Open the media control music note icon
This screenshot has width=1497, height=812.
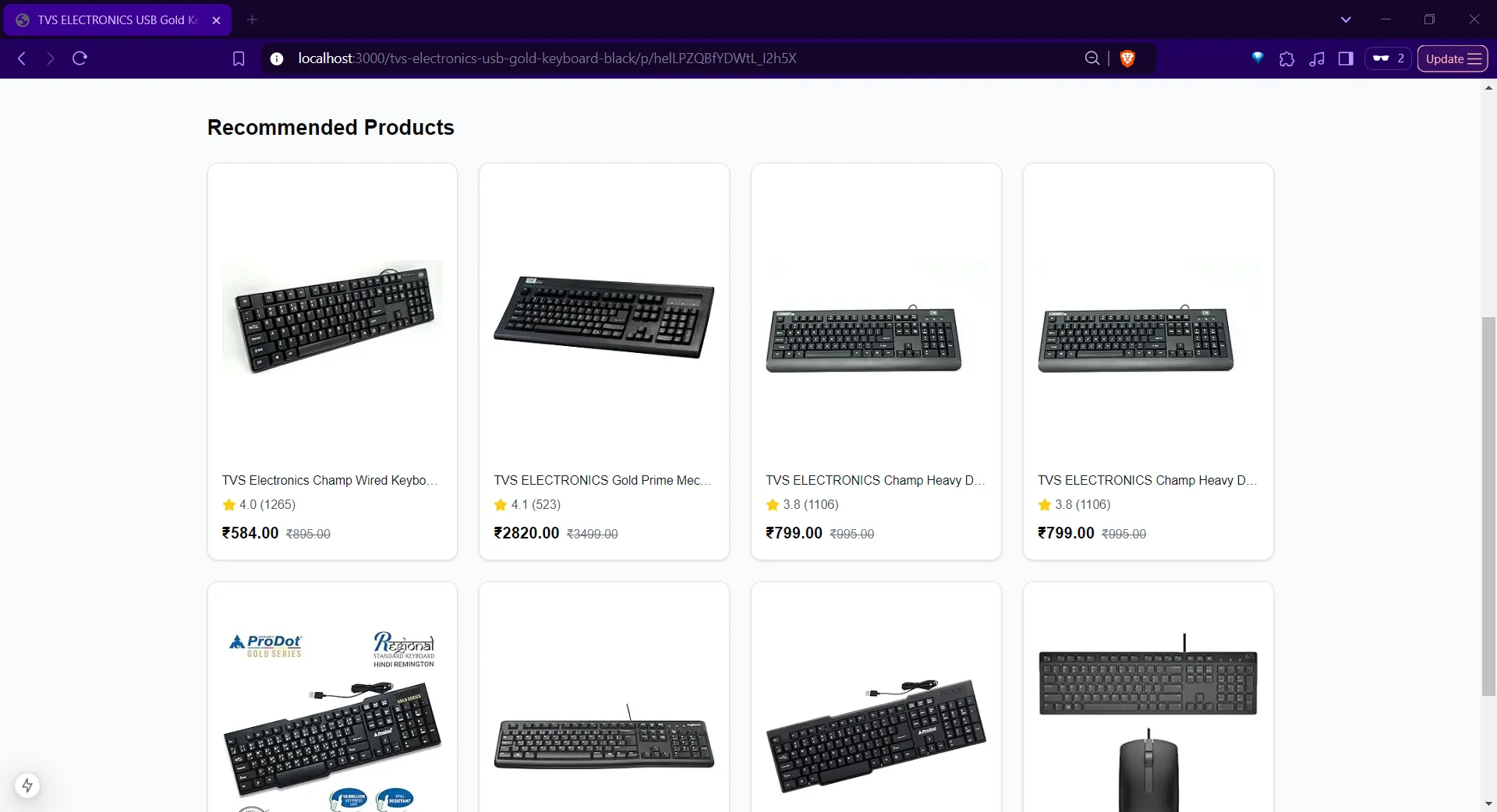point(1317,58)
